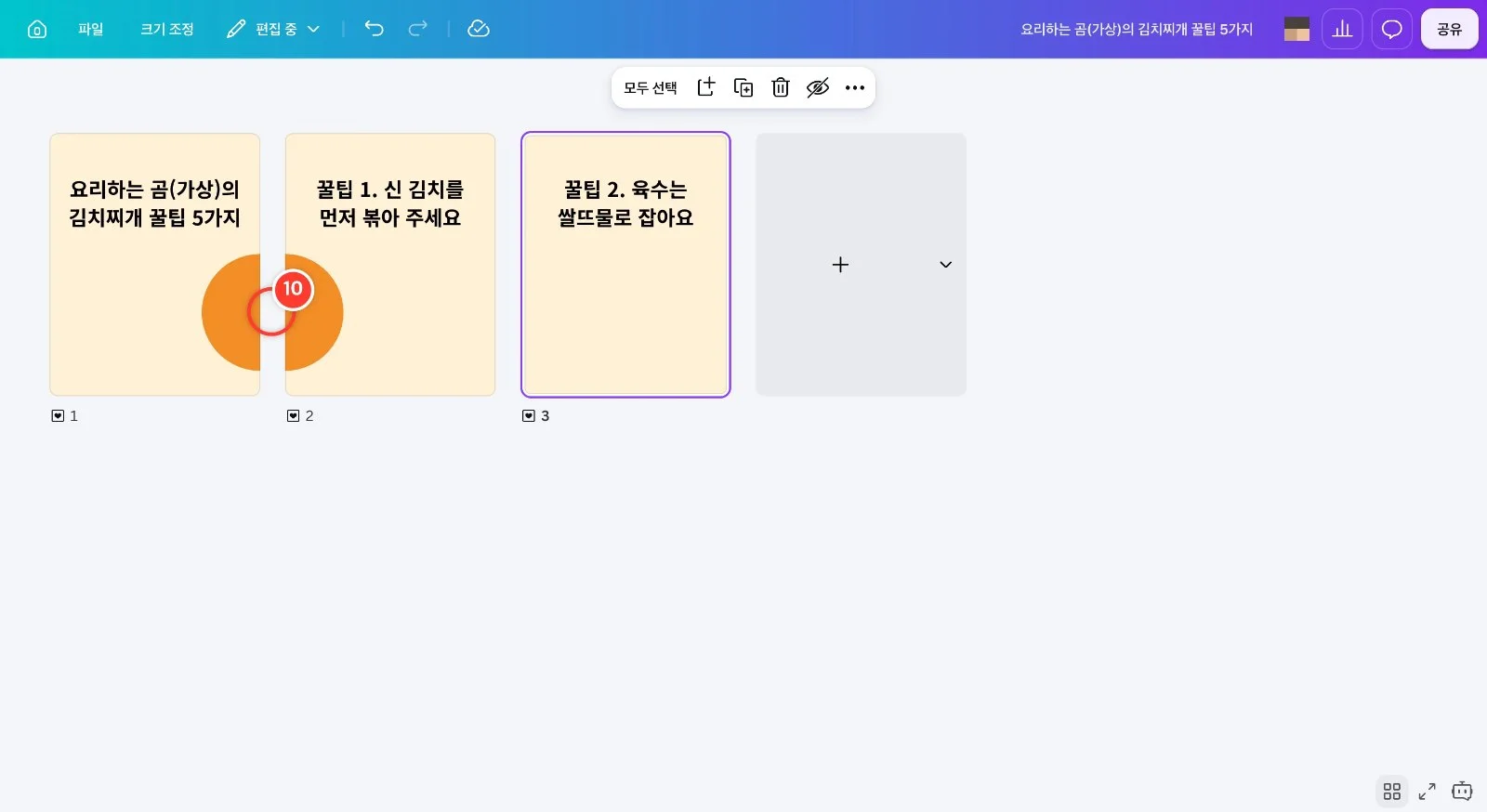Click the design title text at top

(x=1137, y=29)
